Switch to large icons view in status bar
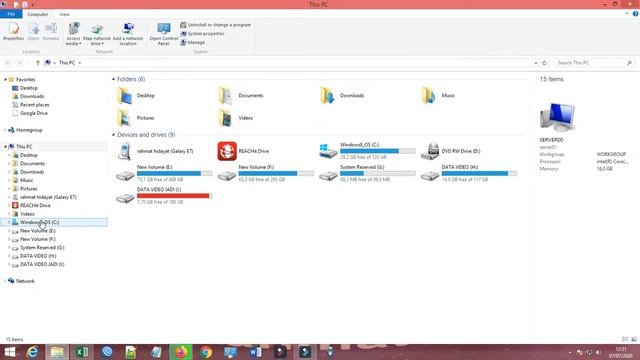 tap(634, 340)
